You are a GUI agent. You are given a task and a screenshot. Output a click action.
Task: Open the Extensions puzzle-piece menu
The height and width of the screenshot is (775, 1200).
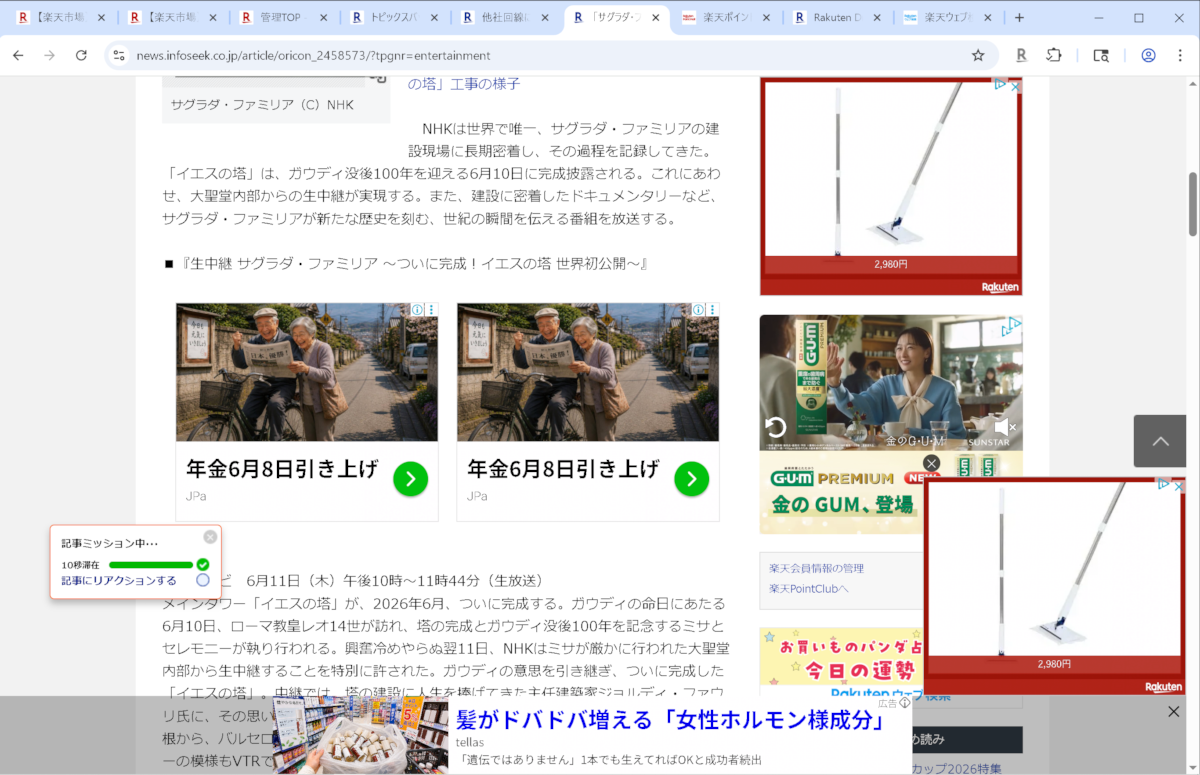(x=1054, y=55)
